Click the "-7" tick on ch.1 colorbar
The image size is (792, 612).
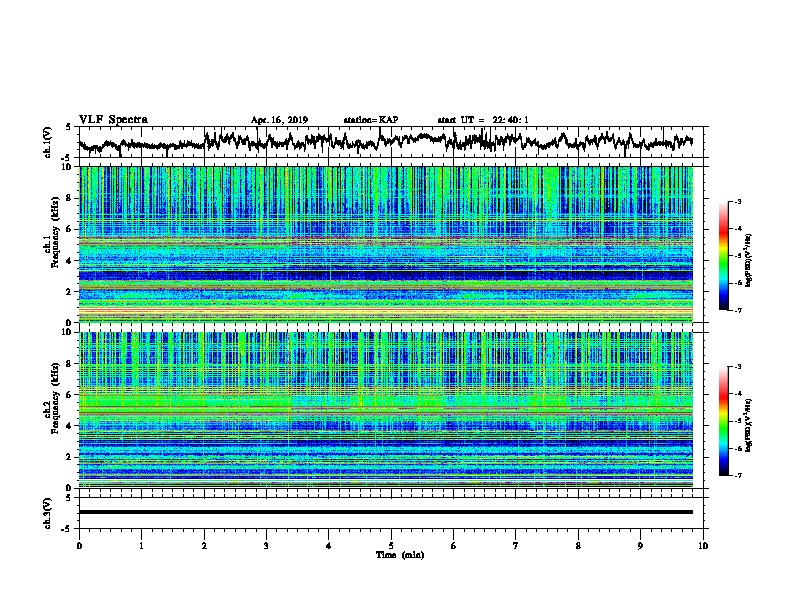point(737,311)
